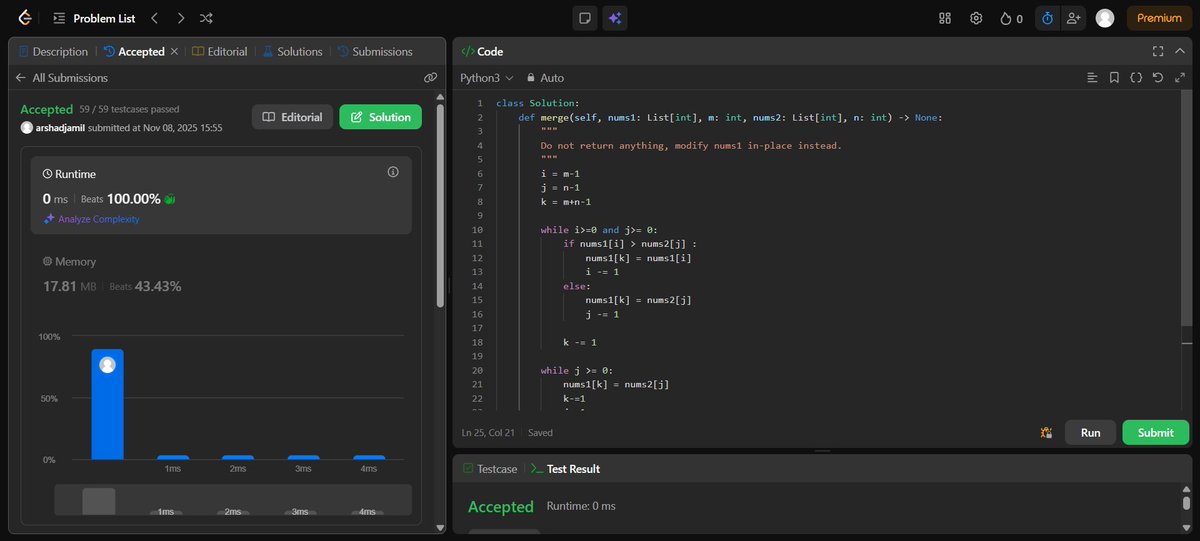Open the layout grid icon
Screen dimensions: 1200x541
coord(945,18)
